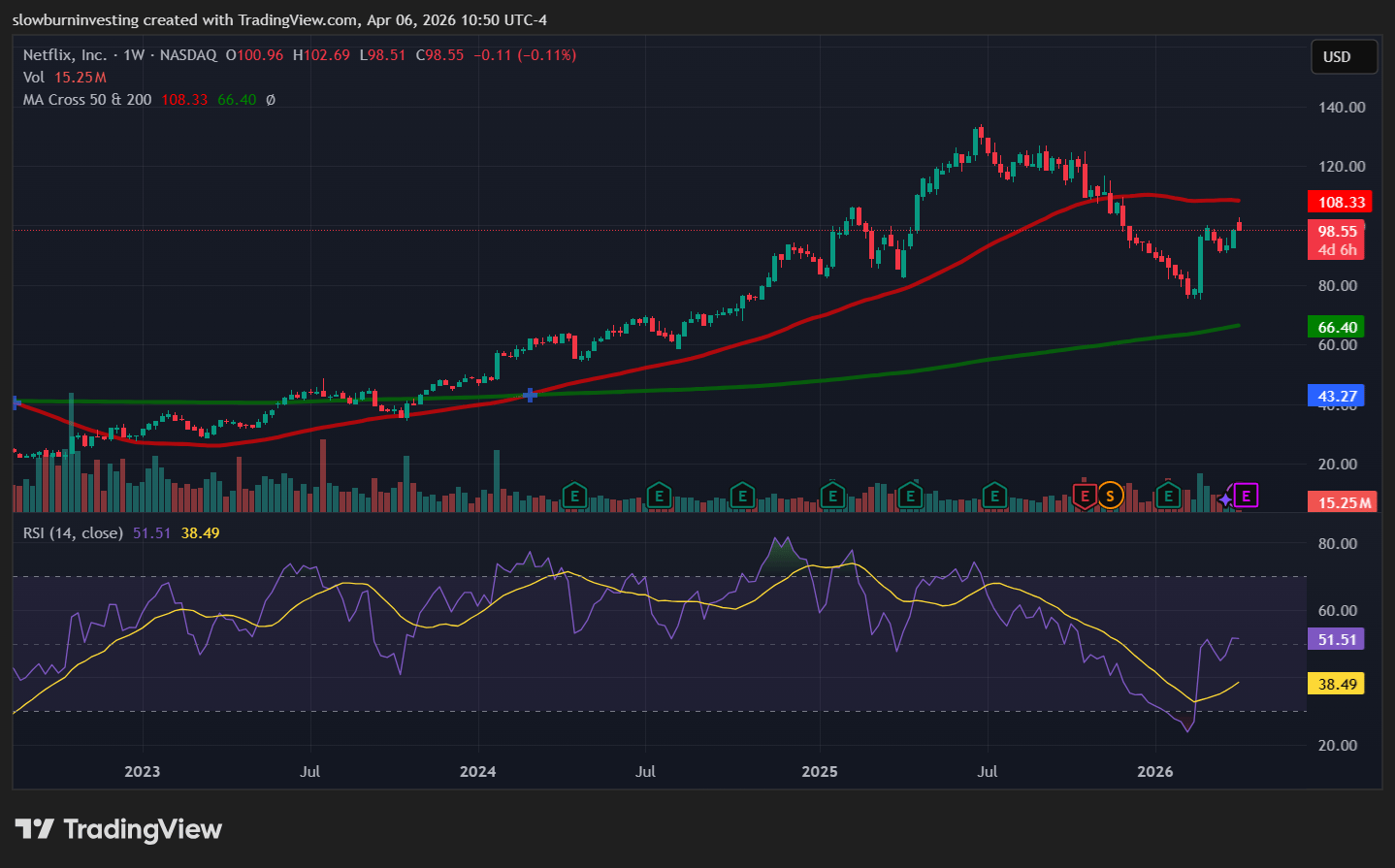Click the Jul label between 2025 and 2026

click(987, 772)
